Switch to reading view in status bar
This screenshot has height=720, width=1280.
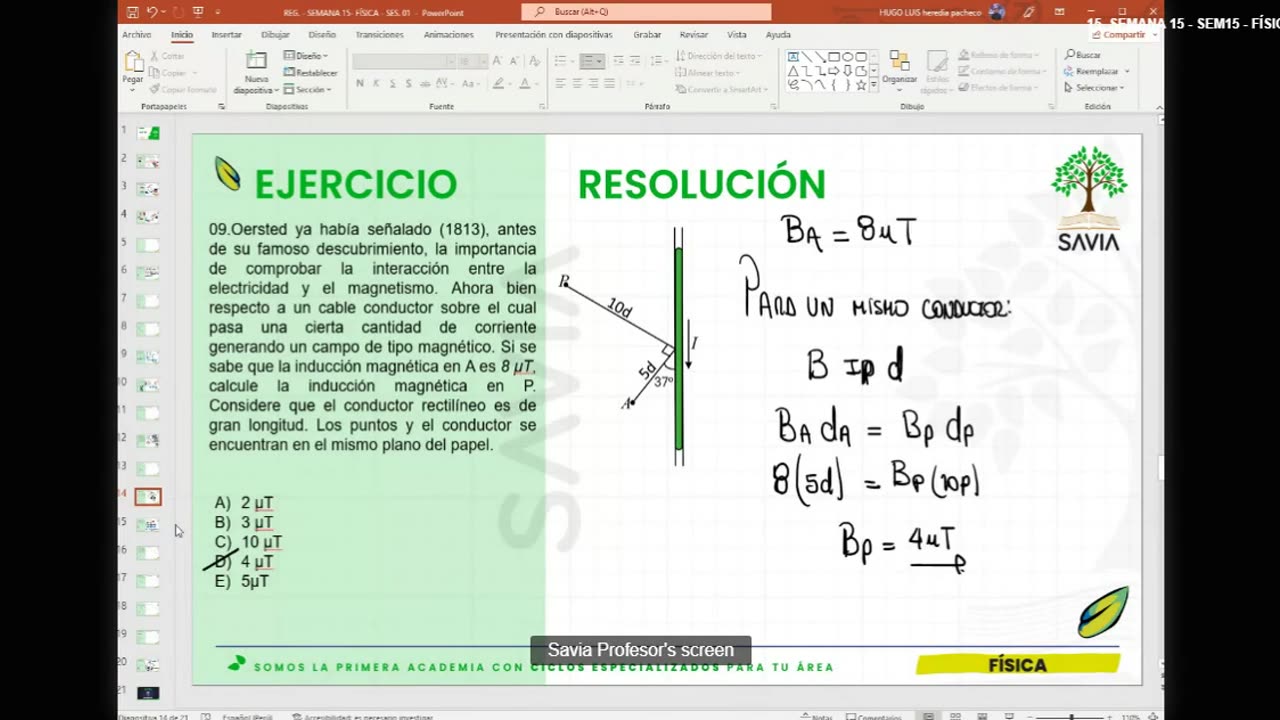[981, 716]
